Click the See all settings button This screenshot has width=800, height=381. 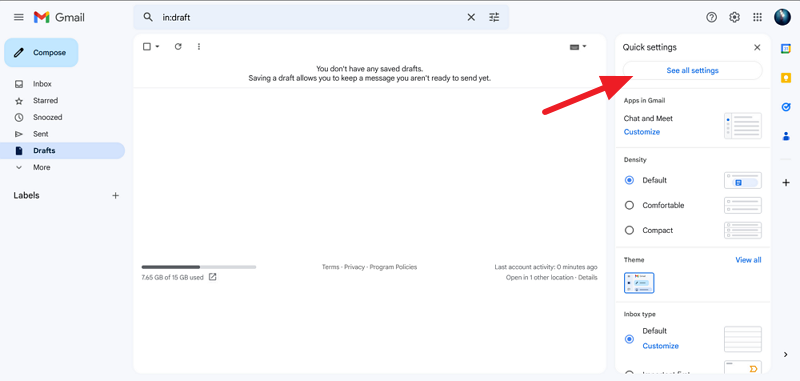[x=692, y=70]
